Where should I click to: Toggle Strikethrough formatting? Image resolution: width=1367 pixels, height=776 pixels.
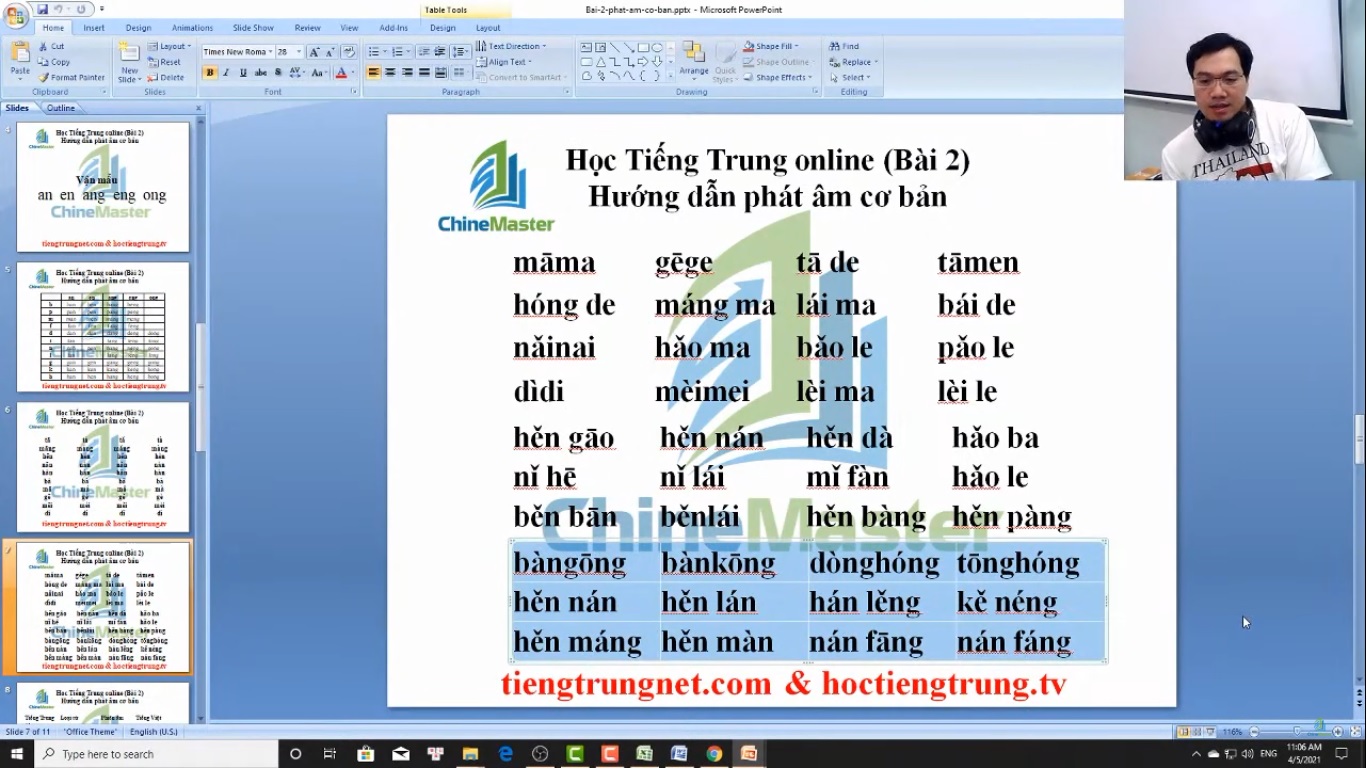point(260,73)
